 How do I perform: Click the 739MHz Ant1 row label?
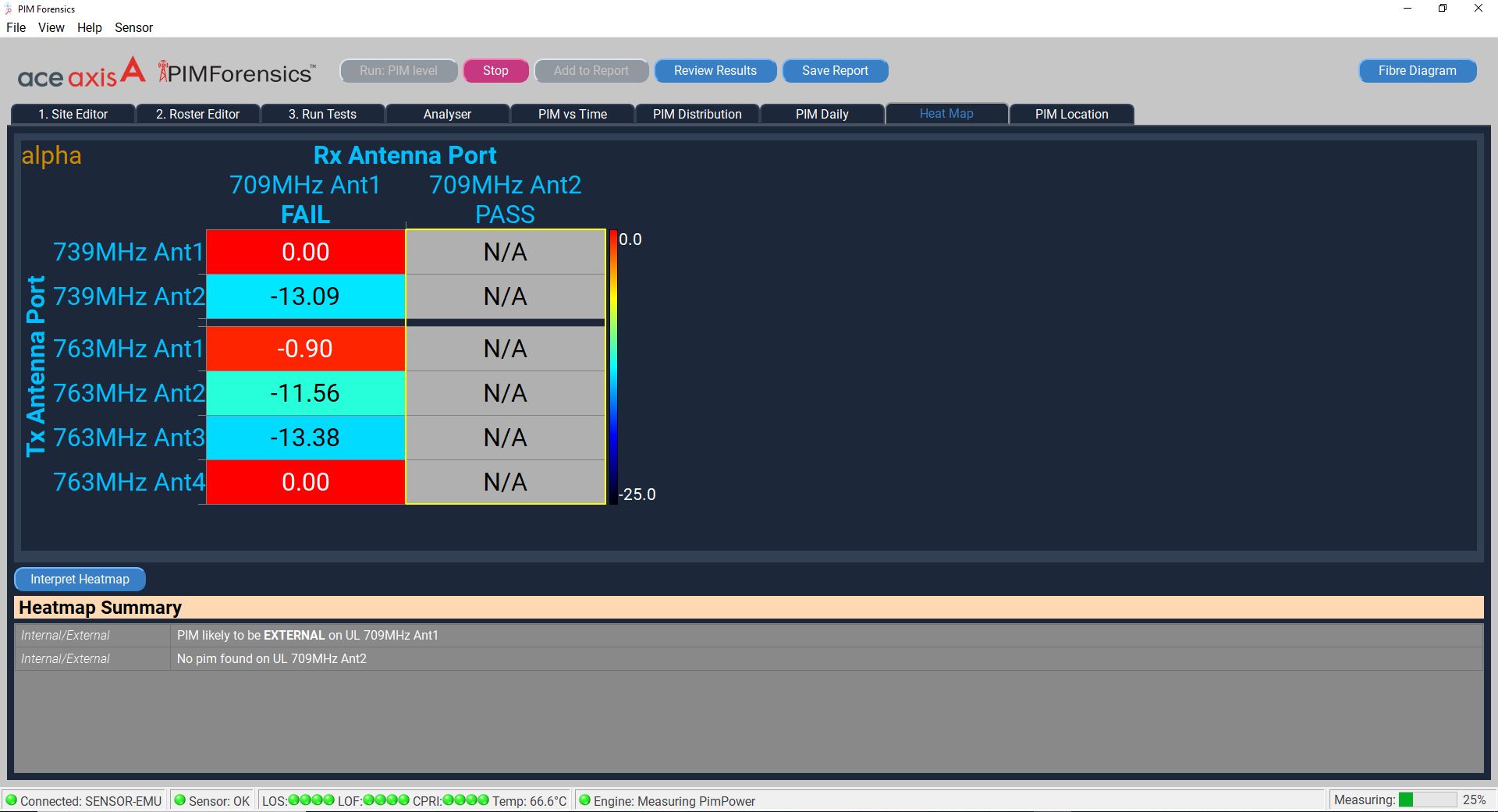[x=129, y=252]
